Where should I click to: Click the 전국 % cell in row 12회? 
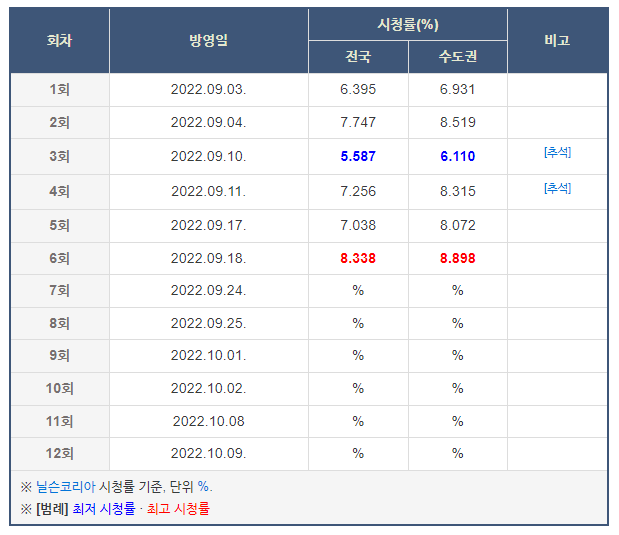pos(358,453)
